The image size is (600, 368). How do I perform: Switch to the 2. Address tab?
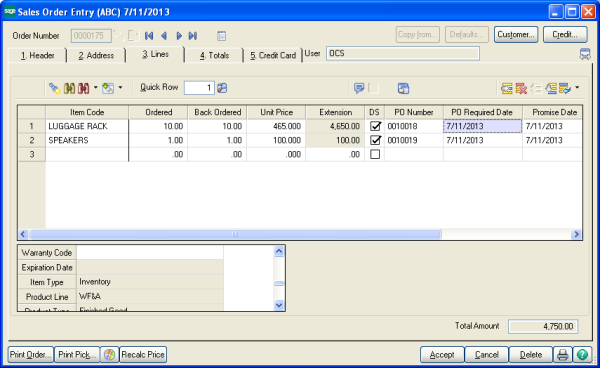tap(96, 55)
